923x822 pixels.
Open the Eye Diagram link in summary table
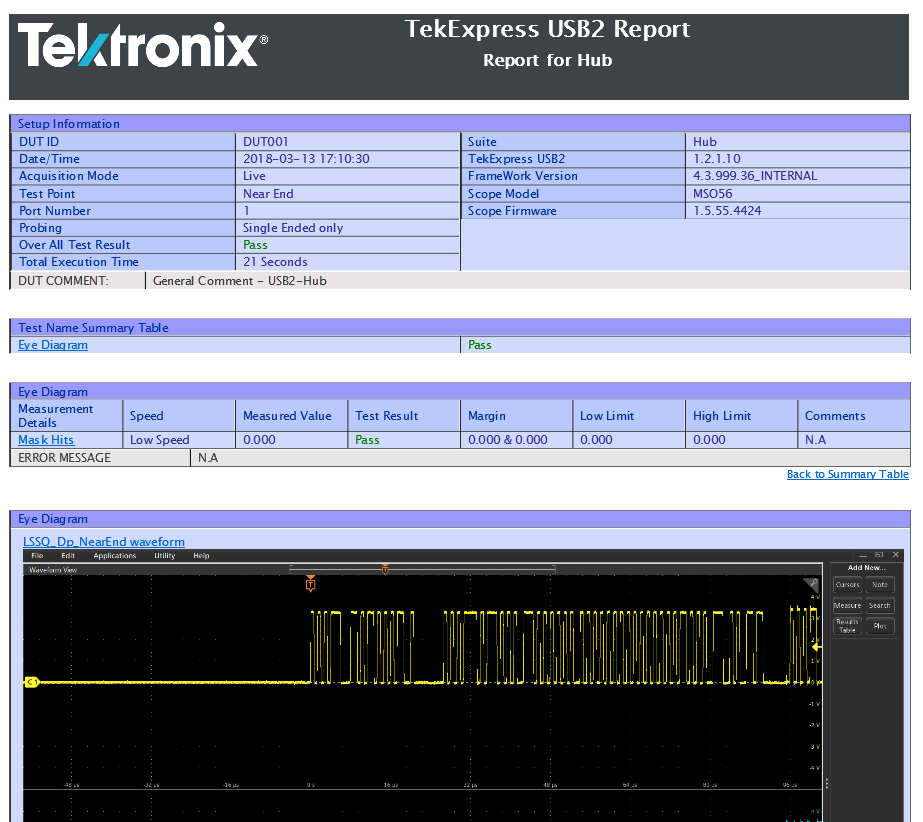tap(53, 345)
